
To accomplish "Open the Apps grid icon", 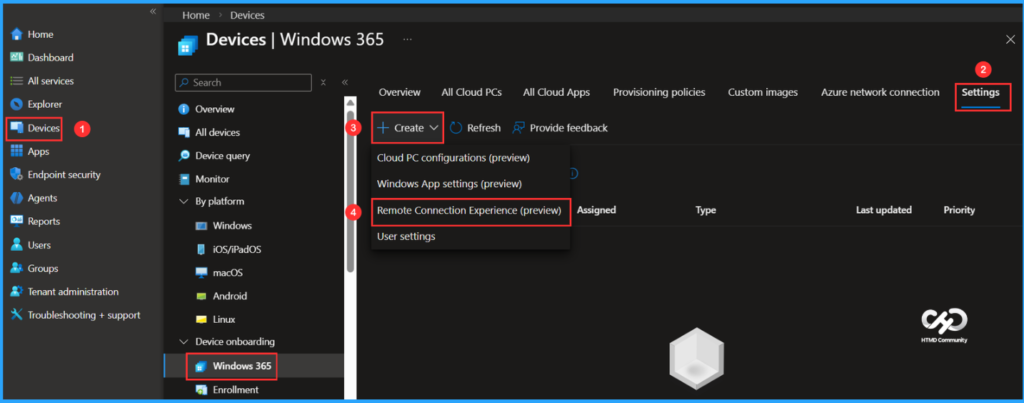I will (x=17, y=152).
